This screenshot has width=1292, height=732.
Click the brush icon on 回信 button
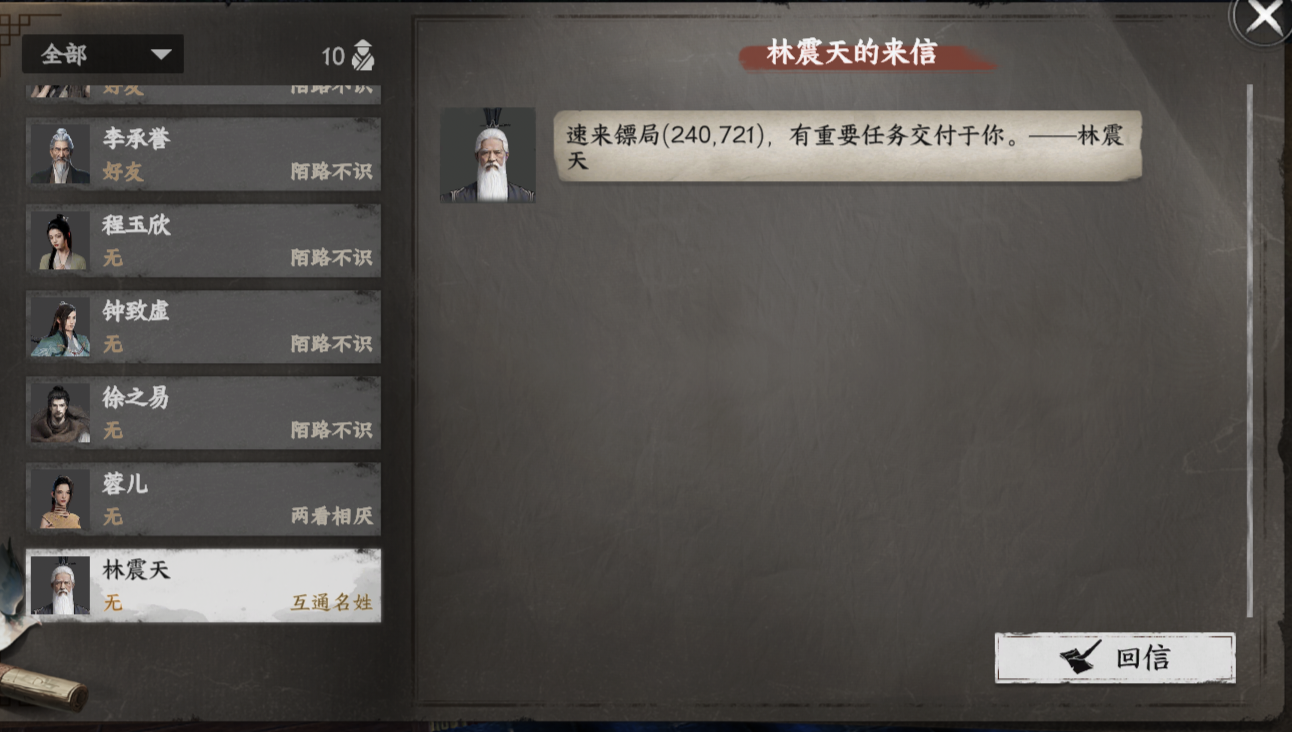coord(1080,657)
